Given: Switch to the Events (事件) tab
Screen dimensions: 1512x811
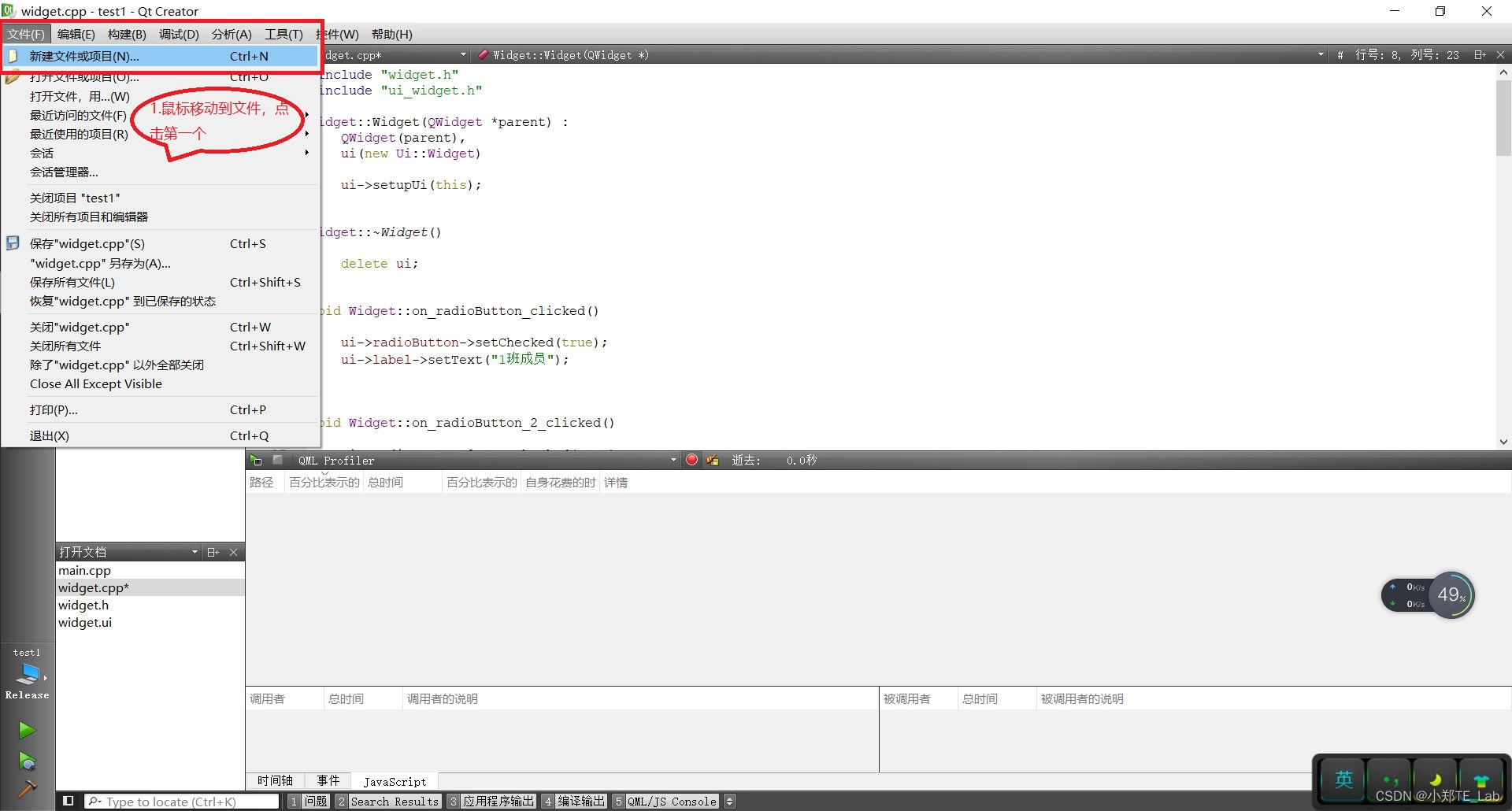Looking at the screenshot, I should (328, 780).
